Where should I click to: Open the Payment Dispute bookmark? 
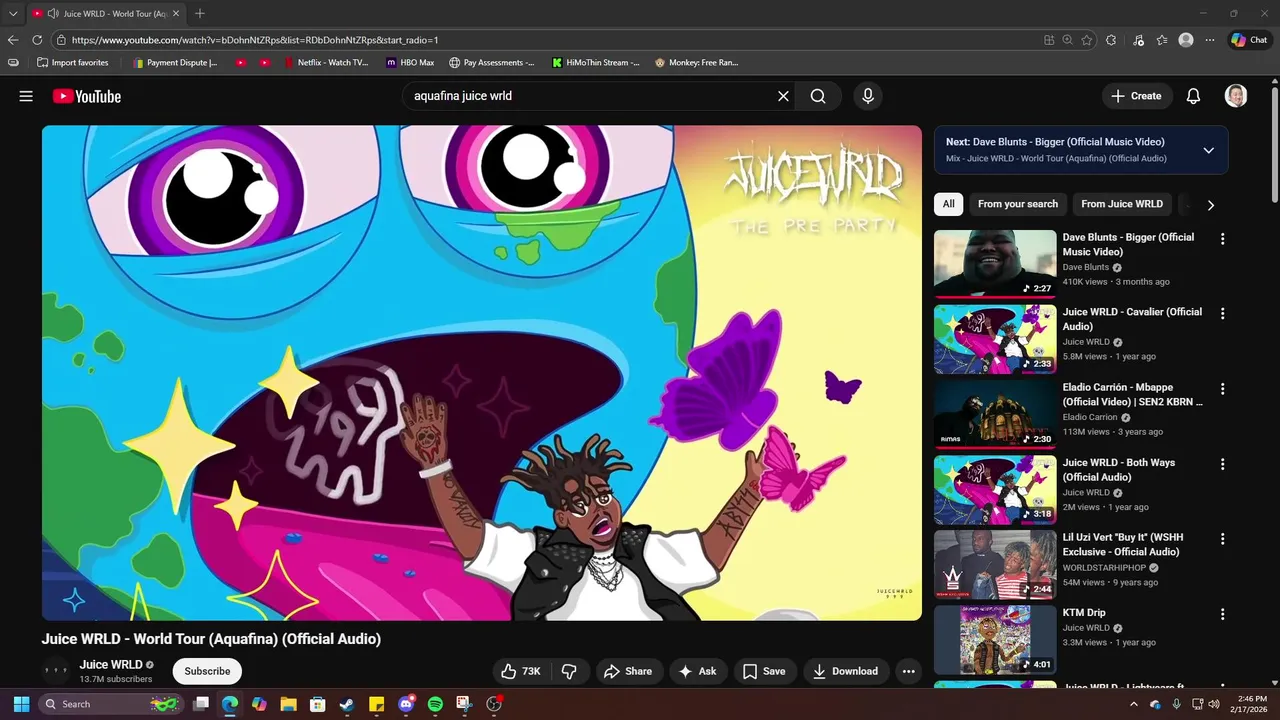pyautogui.click(x=175, y=62)
